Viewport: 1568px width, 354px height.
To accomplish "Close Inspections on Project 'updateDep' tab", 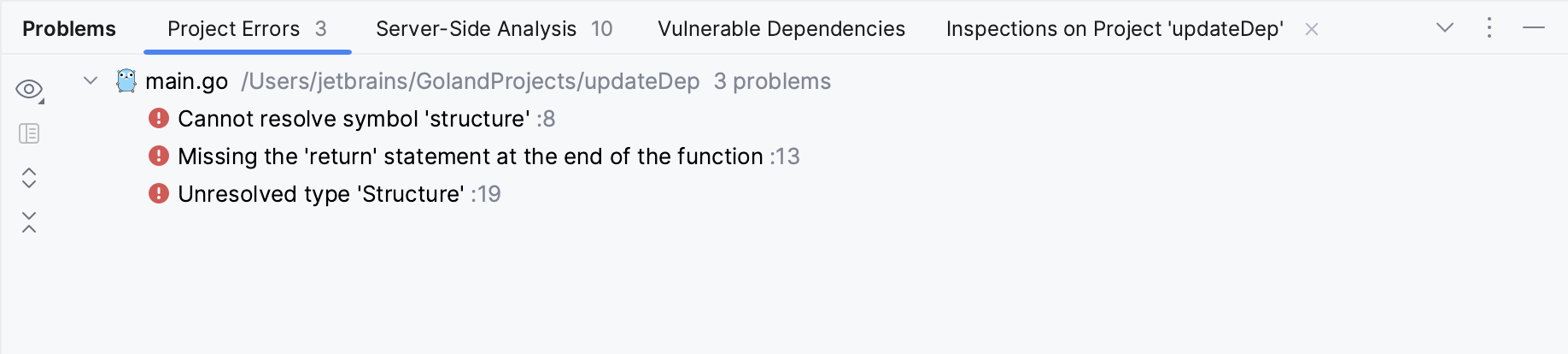I will (x=1312, y=30).
